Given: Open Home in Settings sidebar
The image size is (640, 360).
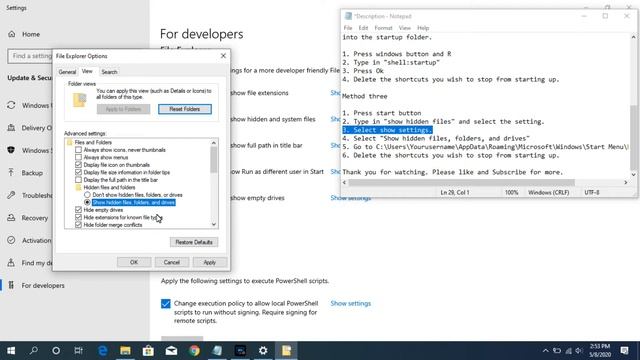Looking at the screenshot, I should (x=24, y=34).
